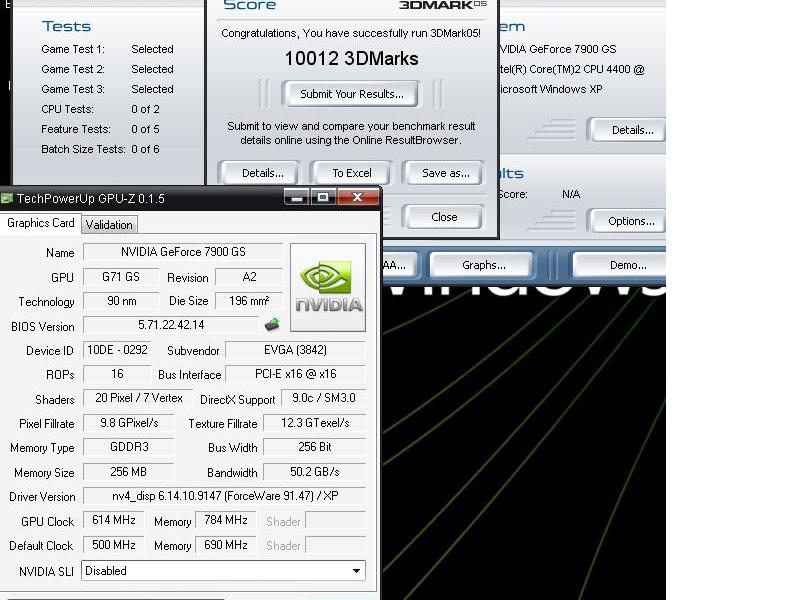Image resolution: width=800 pixels, height=600 pixels.
Task: Click the Technology field showing 90 nm
Action: [121, 301]
